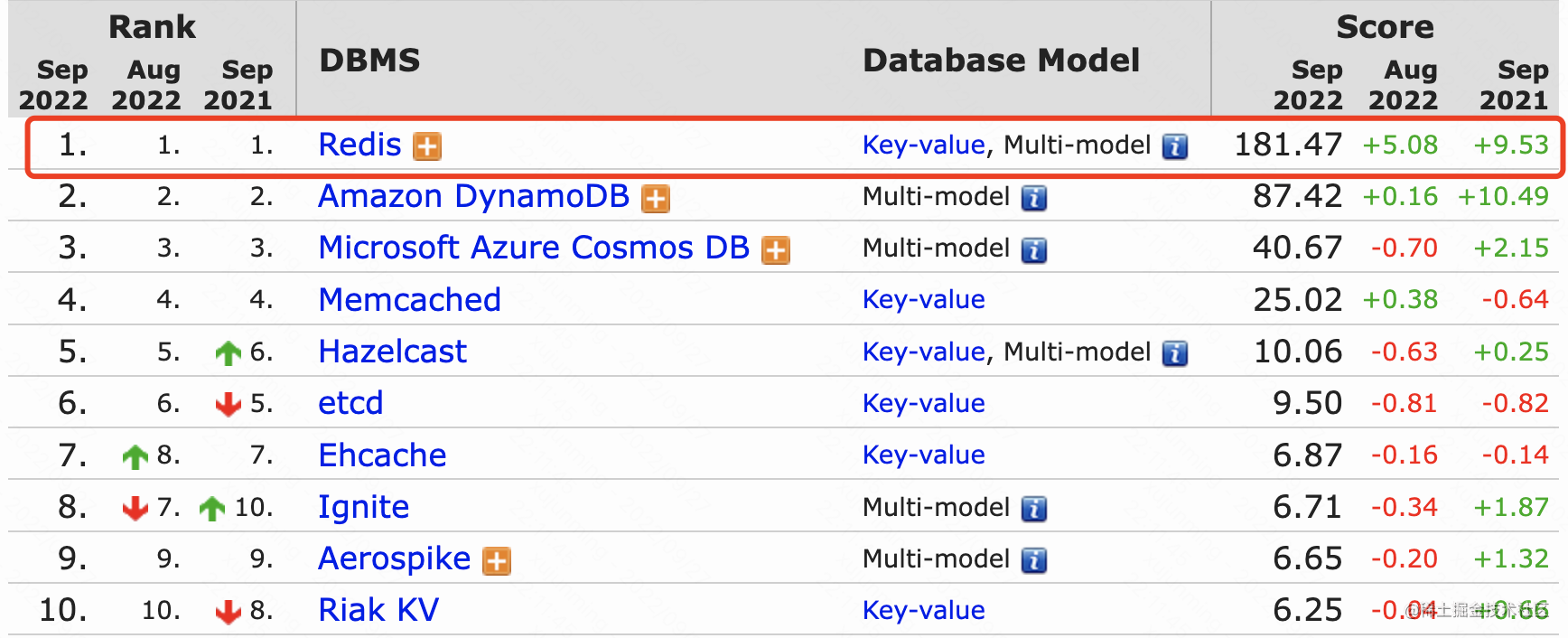
Task: Go to the etcd database page
Action: (350, 403)
